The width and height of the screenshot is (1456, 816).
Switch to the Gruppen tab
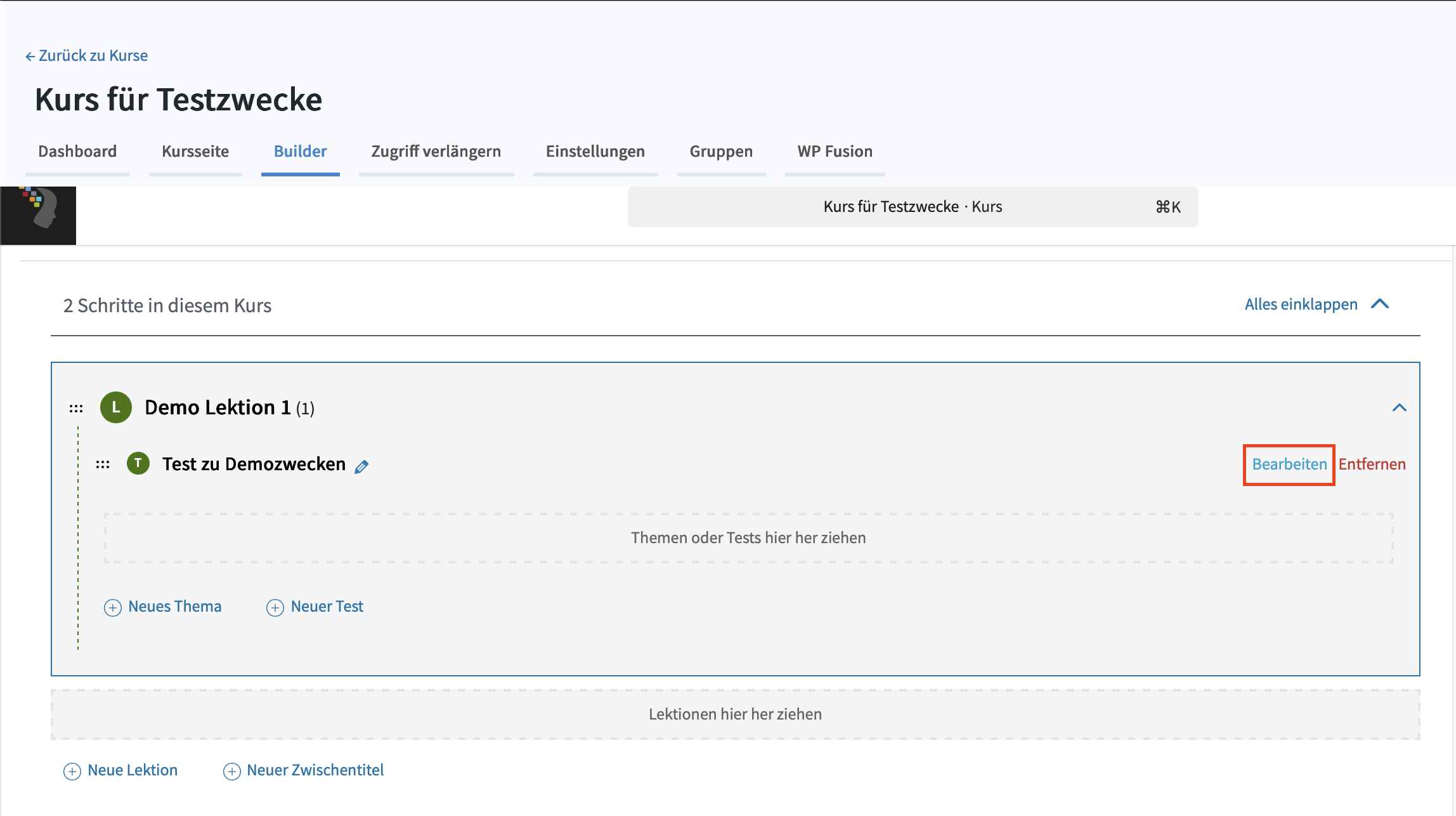721,151
